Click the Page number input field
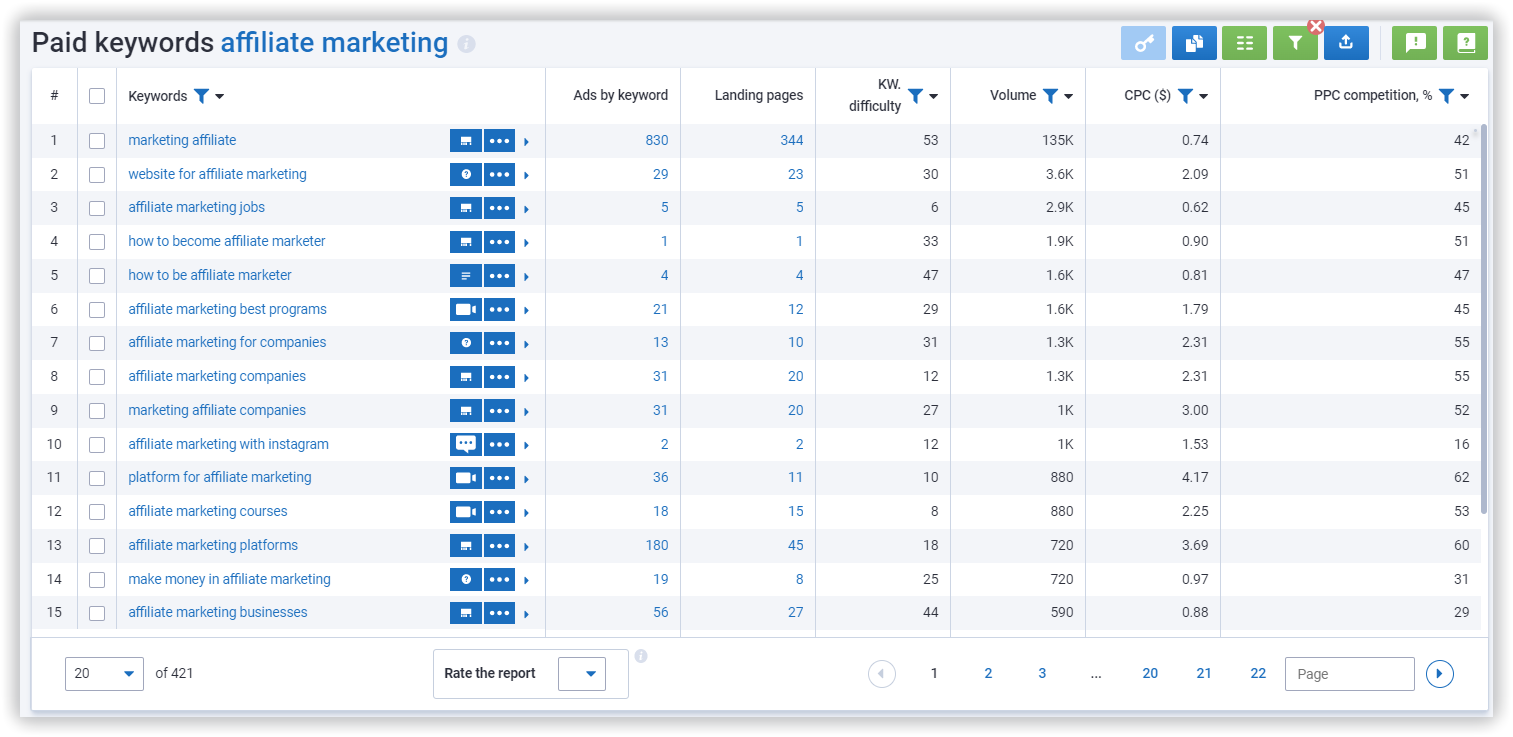1513x737 pixels. pyautogui.click(x=1349, y=674)
